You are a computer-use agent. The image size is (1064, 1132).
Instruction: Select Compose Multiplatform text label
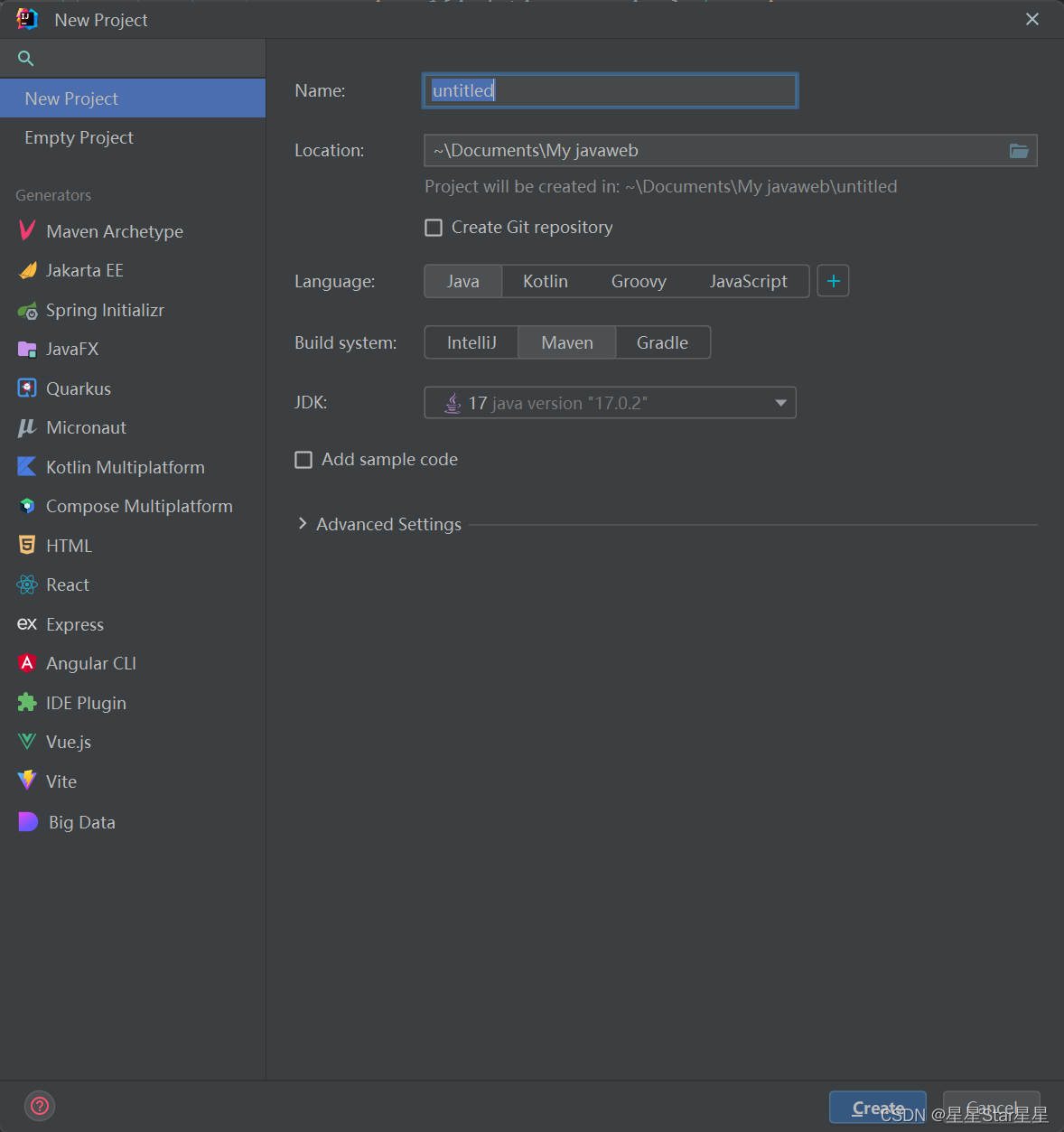[139, 506]
